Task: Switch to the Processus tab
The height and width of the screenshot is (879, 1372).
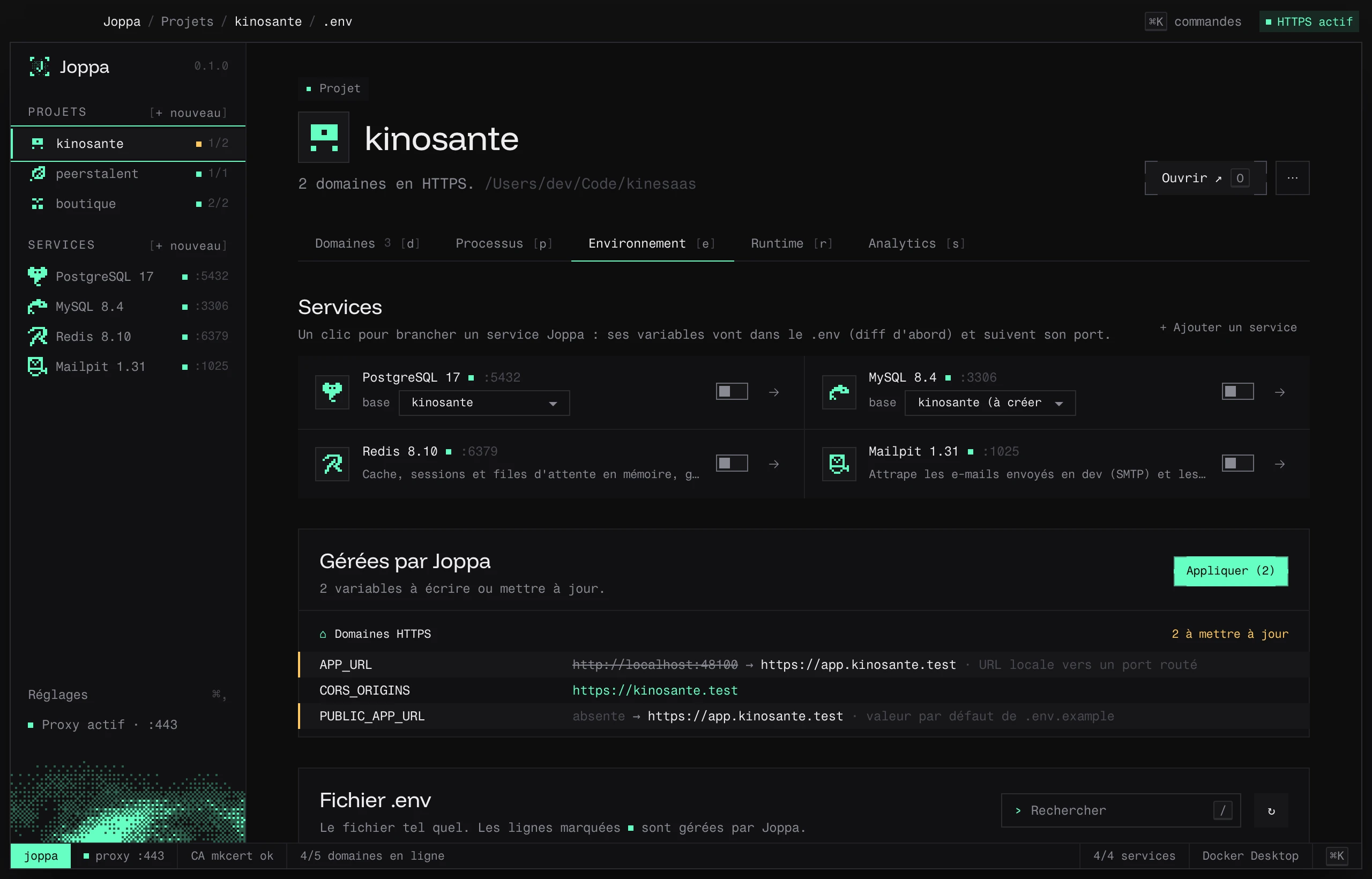Action: coord(504,244)
